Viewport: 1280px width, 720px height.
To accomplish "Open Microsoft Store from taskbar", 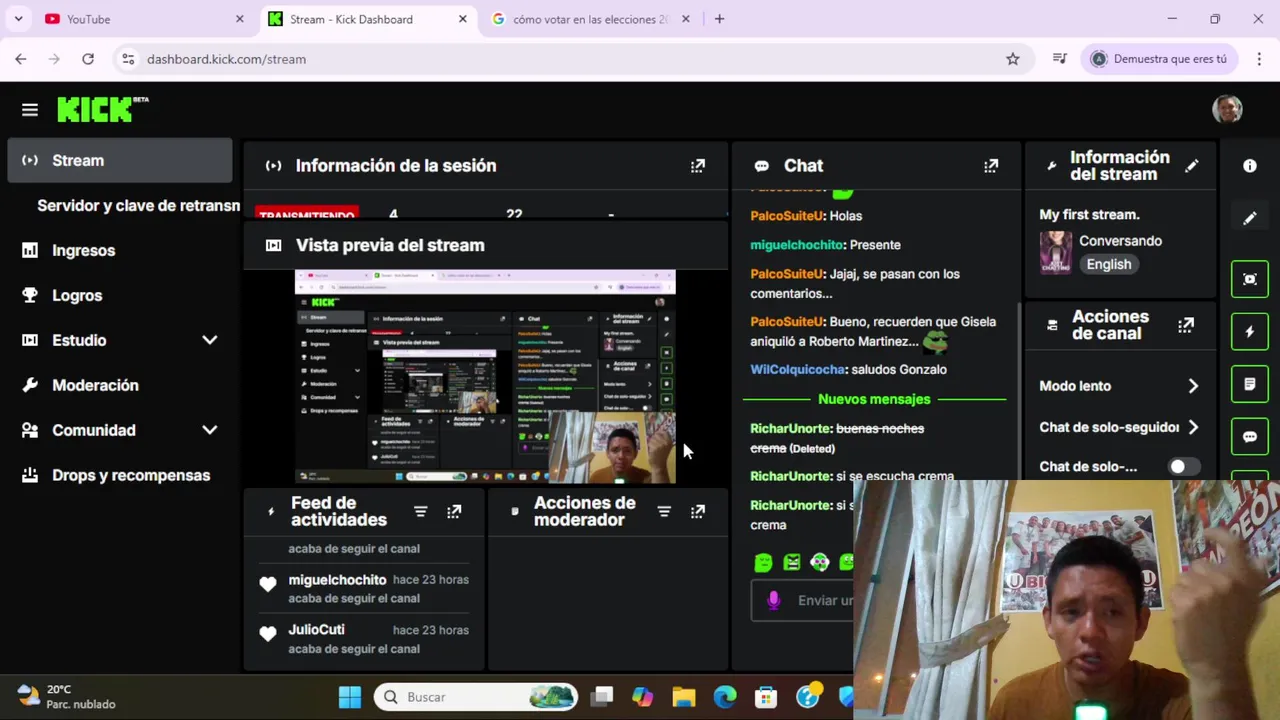I will pos(766,697).
